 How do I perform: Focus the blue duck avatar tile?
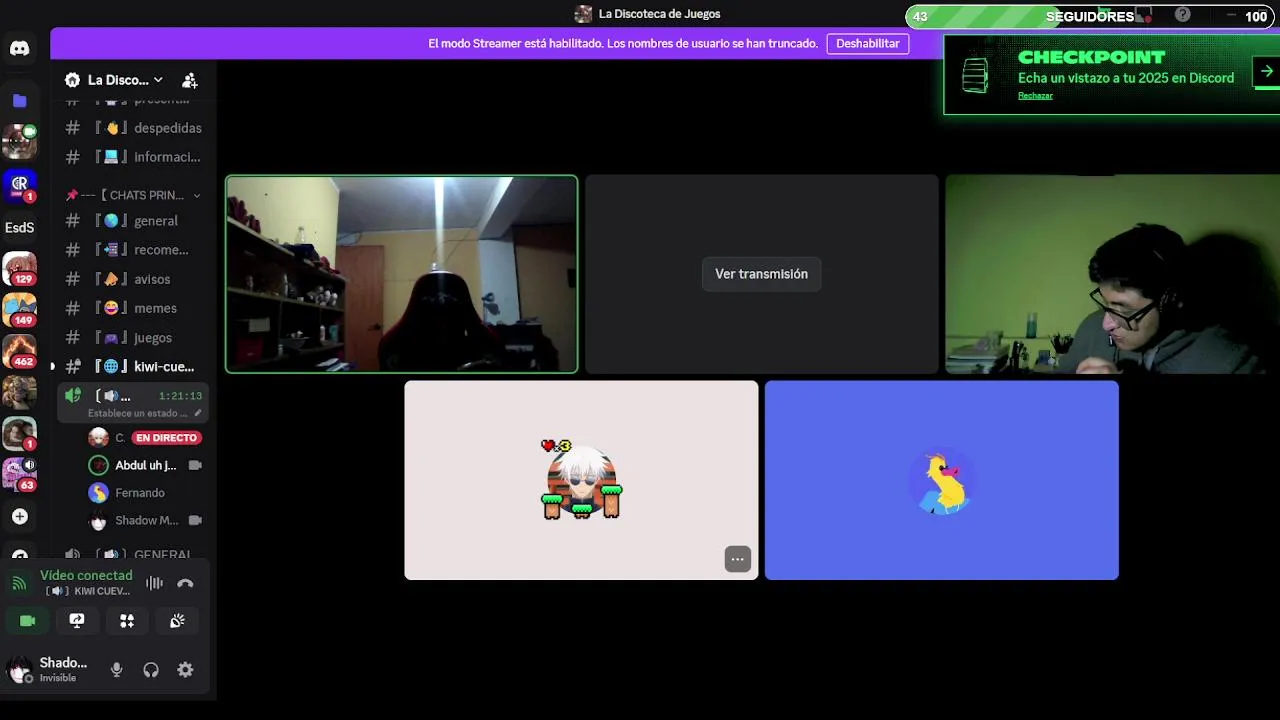click(x=941, y=480)
